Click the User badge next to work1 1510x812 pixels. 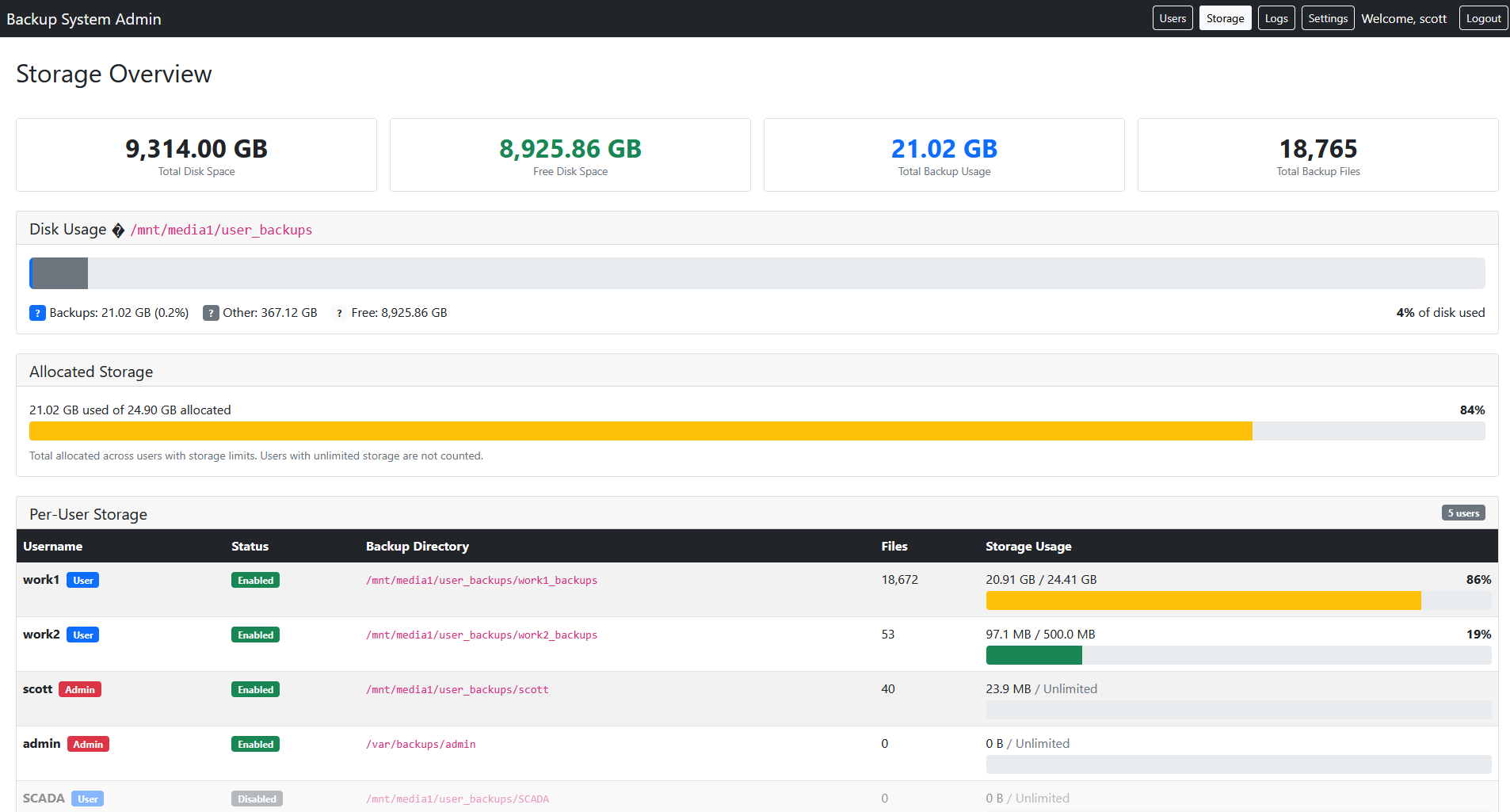[x=83, y=581]
